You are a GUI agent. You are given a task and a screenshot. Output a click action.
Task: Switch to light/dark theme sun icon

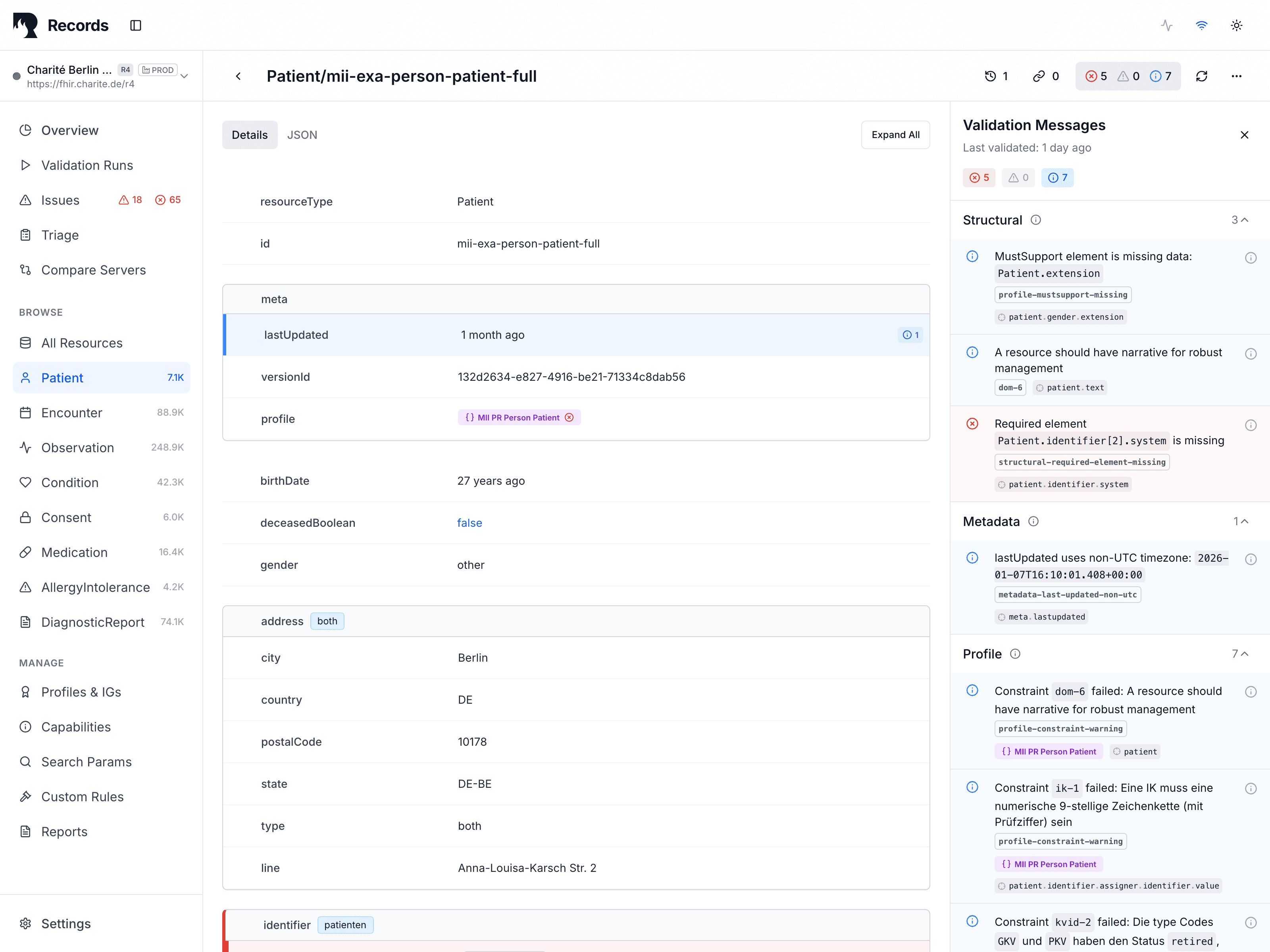pyautogui.click(x=1236, y=25)
